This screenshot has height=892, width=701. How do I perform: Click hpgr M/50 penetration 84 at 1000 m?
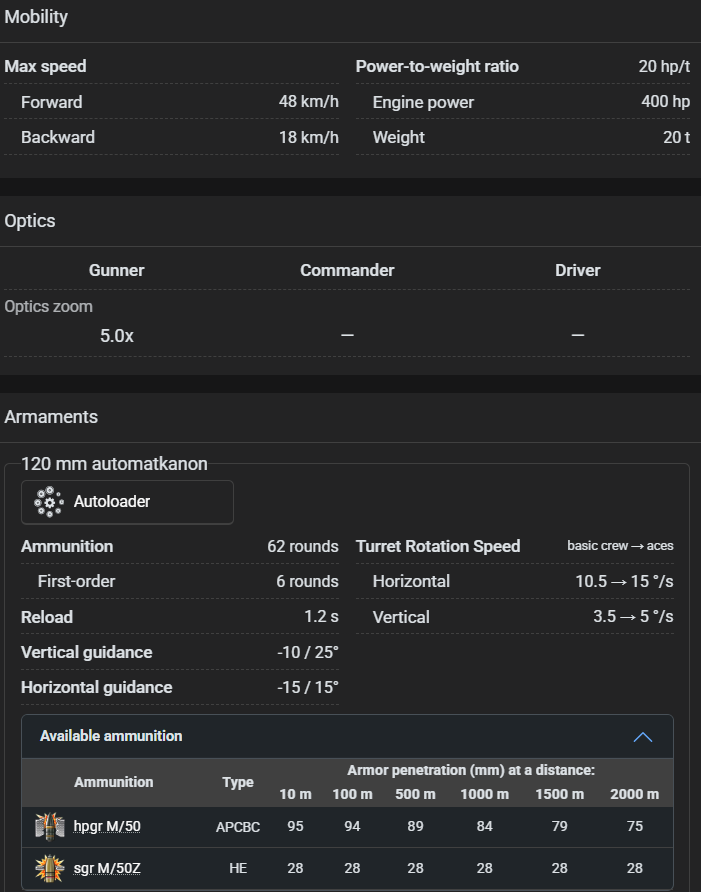(x=485, y=827)
